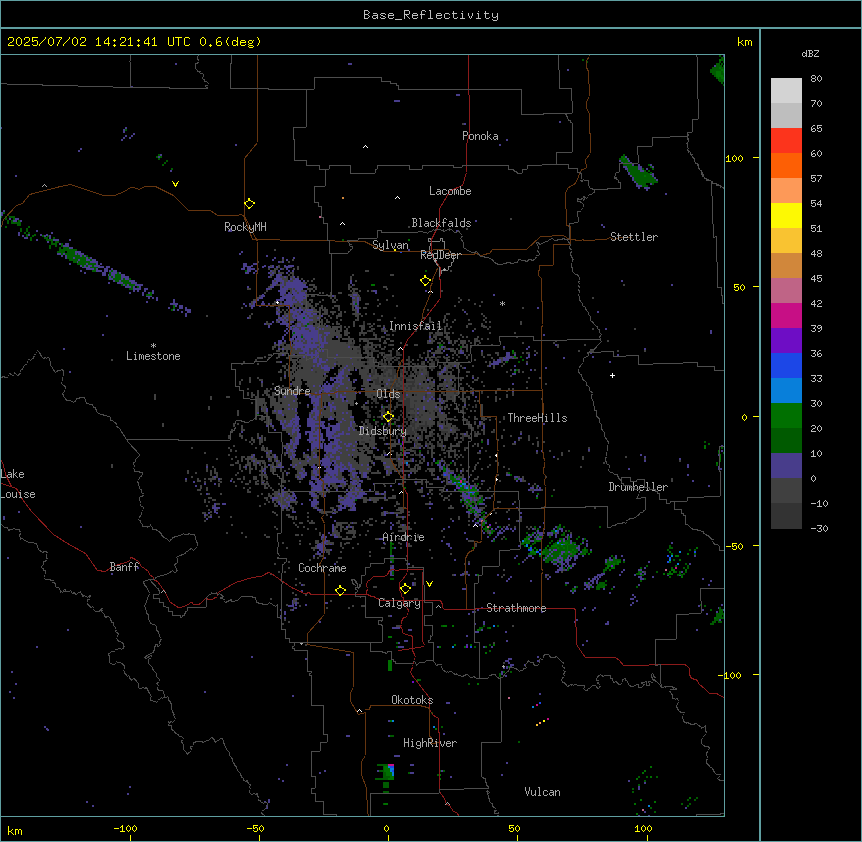Click the km label in the bottom-left corner
862x842 pixels.
[x=15, y=830]
